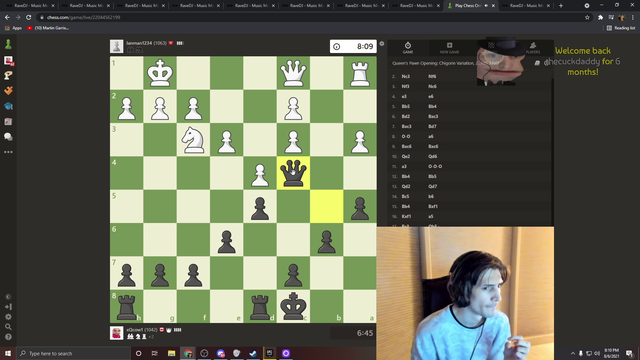Click the black king on the board
This screenshot has height=360, width=640.
coord(293,306)
